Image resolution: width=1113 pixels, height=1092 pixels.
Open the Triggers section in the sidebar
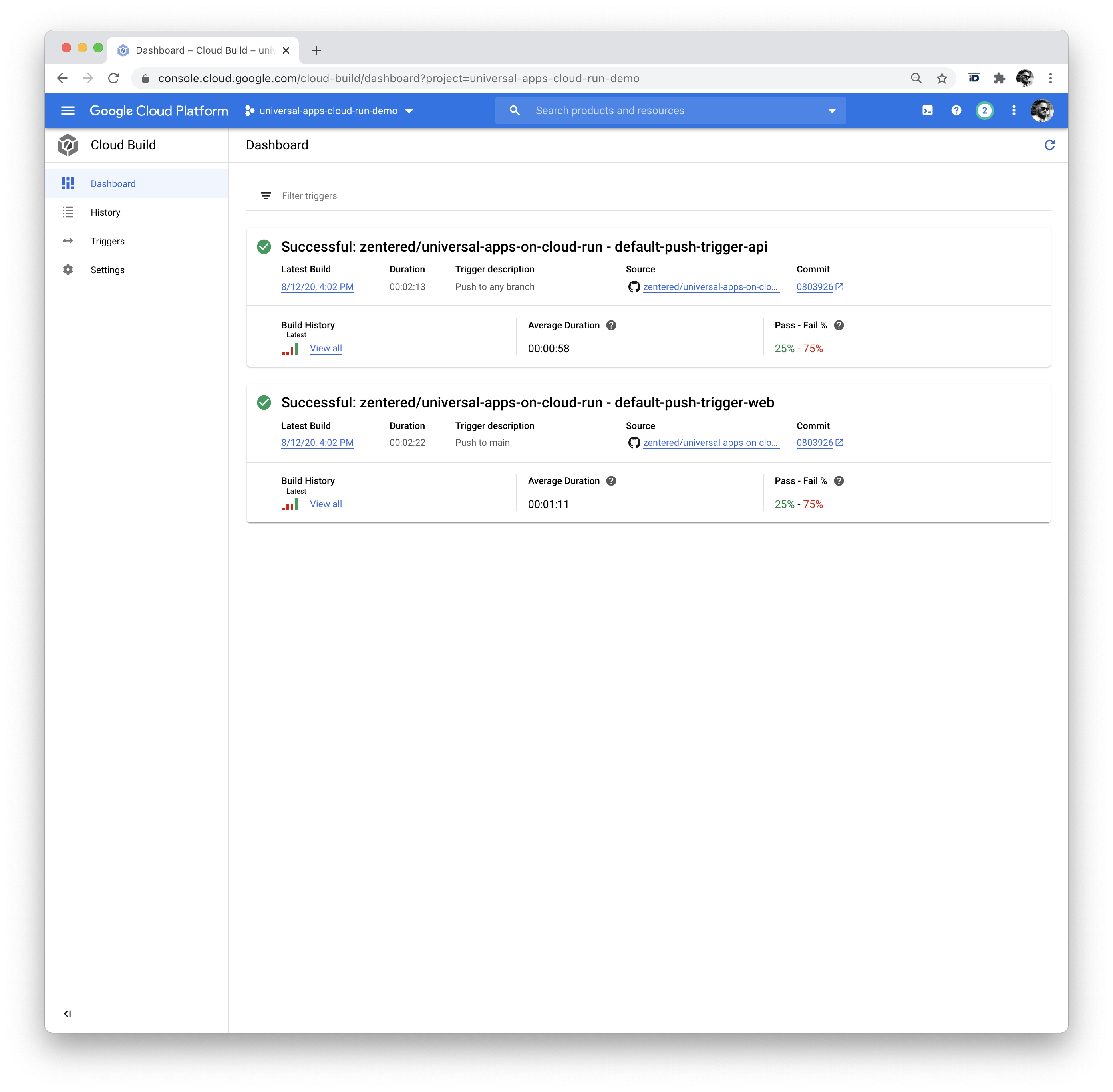(x=107, y=241)
